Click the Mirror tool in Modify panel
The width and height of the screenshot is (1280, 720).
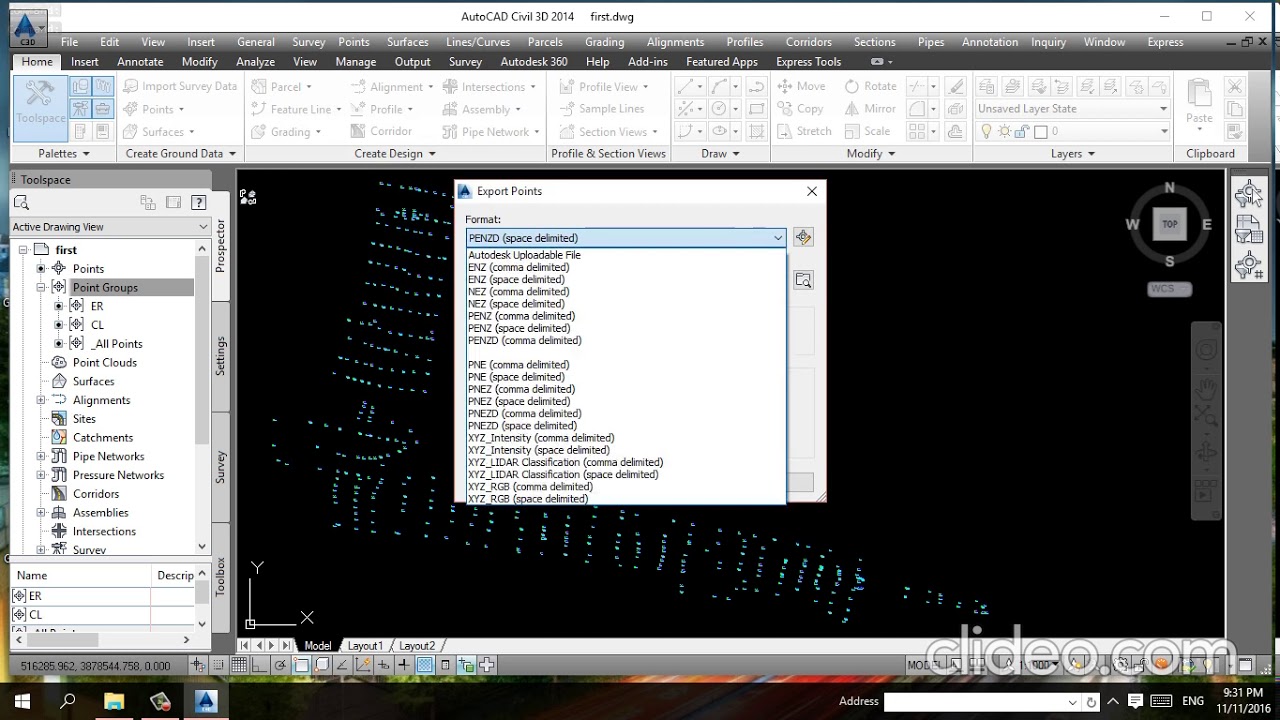click(870, 109)
